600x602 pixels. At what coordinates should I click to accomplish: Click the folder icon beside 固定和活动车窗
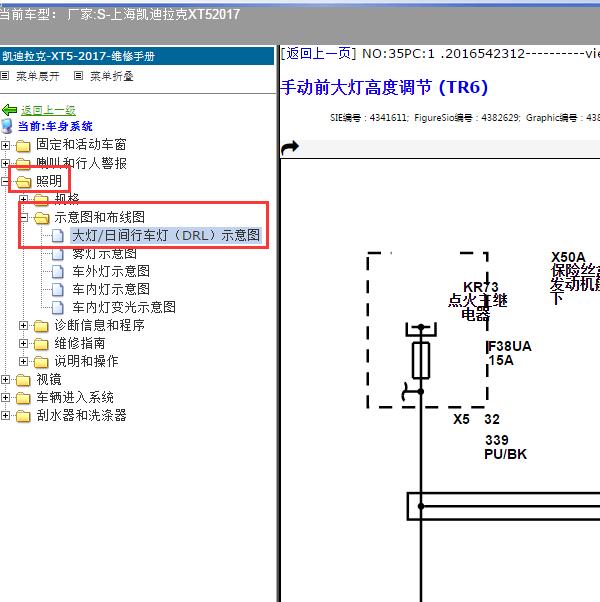tap(23, 146)
